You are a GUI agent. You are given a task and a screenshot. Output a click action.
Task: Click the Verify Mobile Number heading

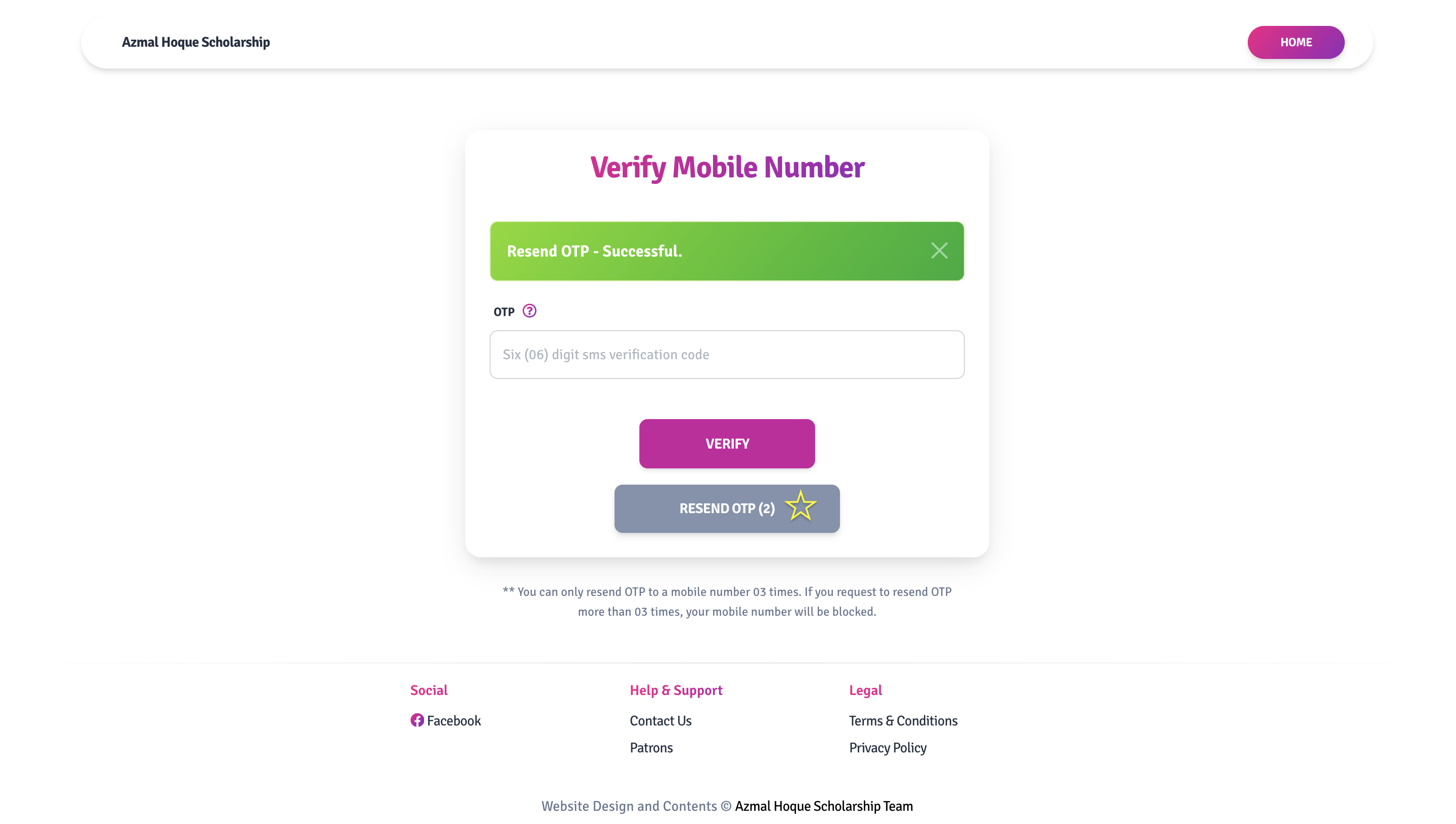pyautogui.click(x=727, y=168)
